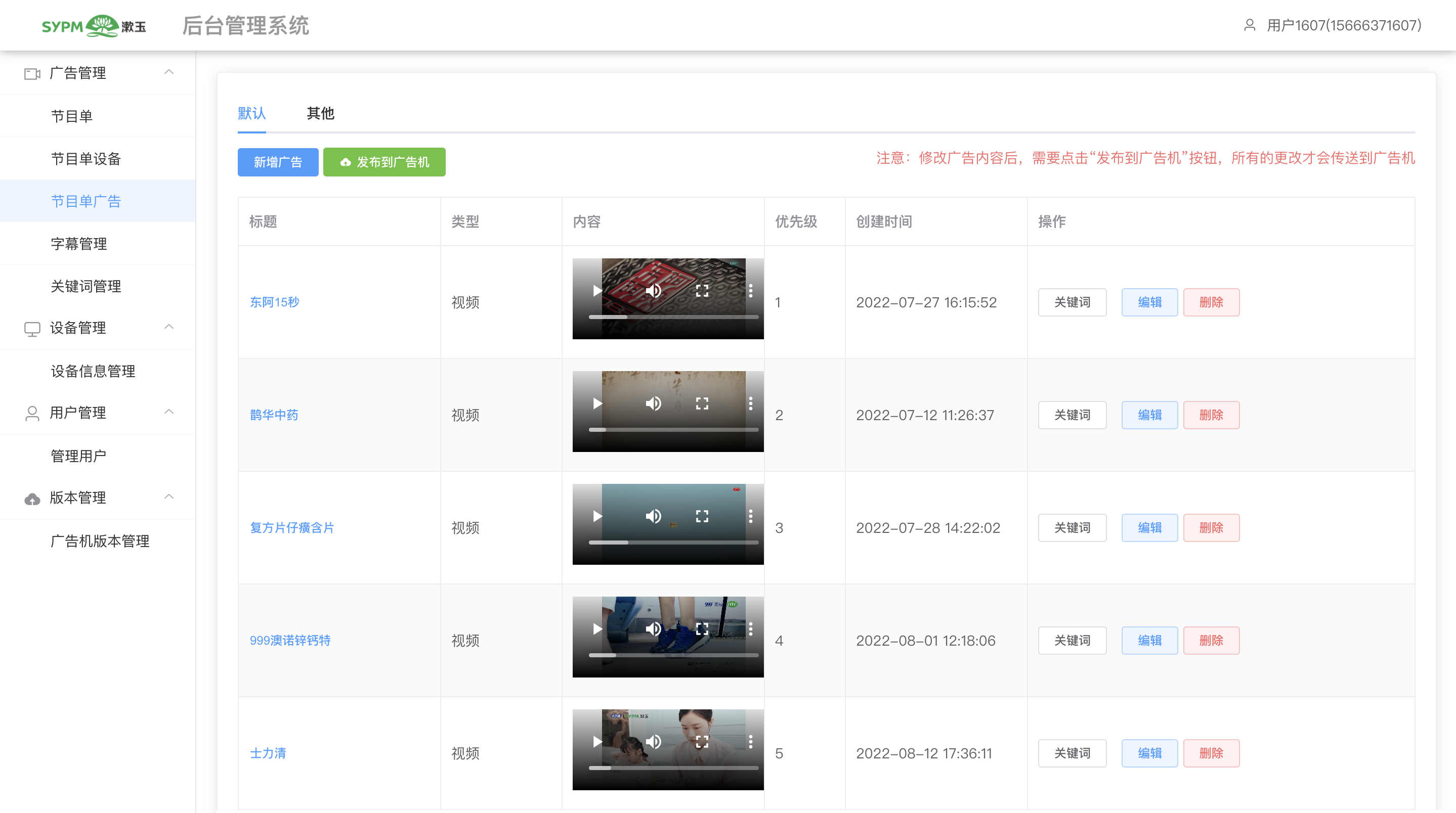Edit the 东阿15秒 ad

[1149, 302]
